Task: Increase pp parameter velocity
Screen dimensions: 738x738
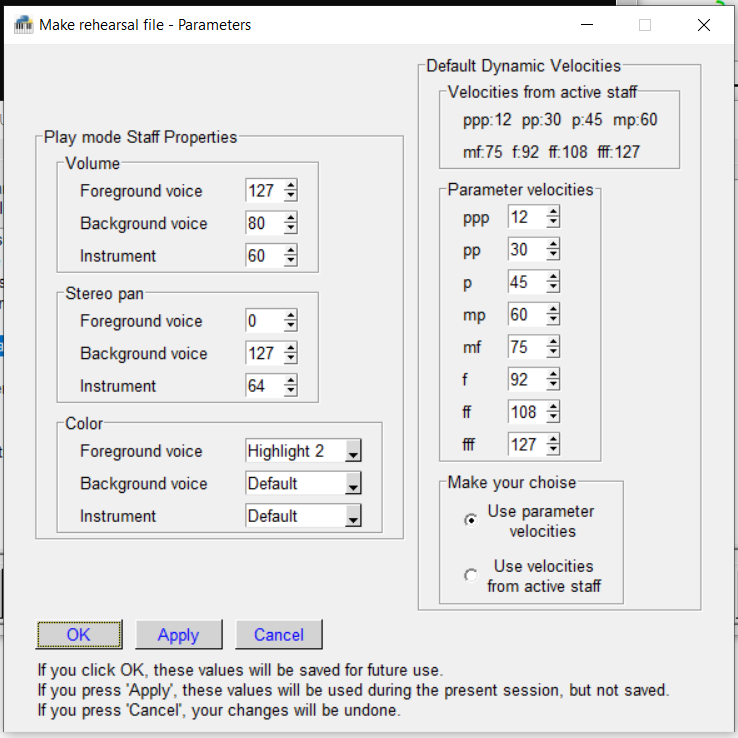Action: (554, 244)
